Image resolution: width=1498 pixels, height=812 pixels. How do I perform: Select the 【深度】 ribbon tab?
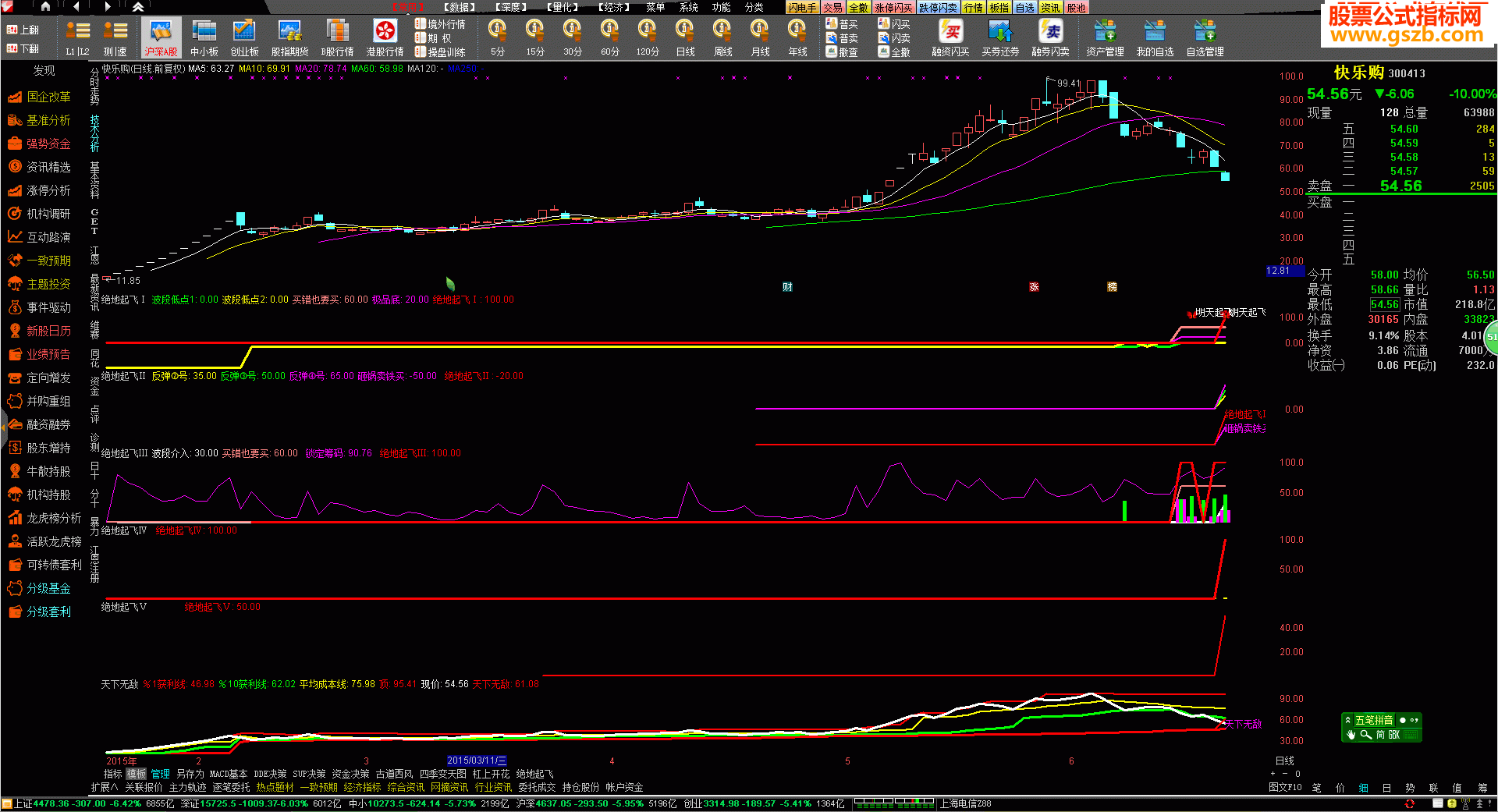511,7
